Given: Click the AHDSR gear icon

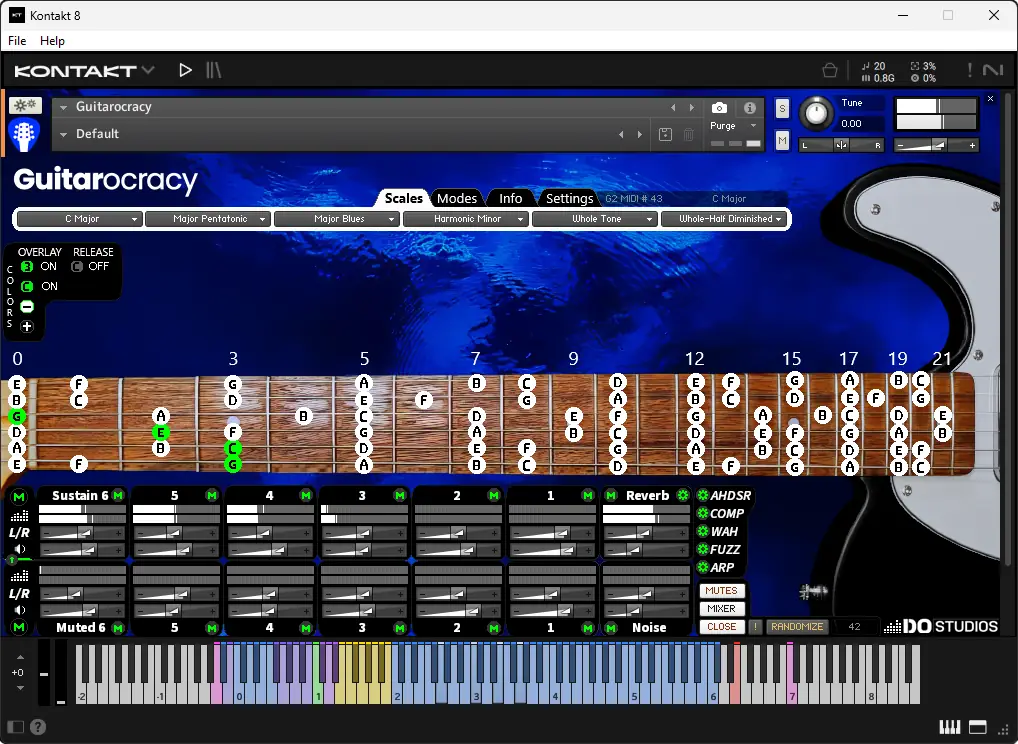Looking at the screenshot, I should pyautogui.click(x=702, y=495).
